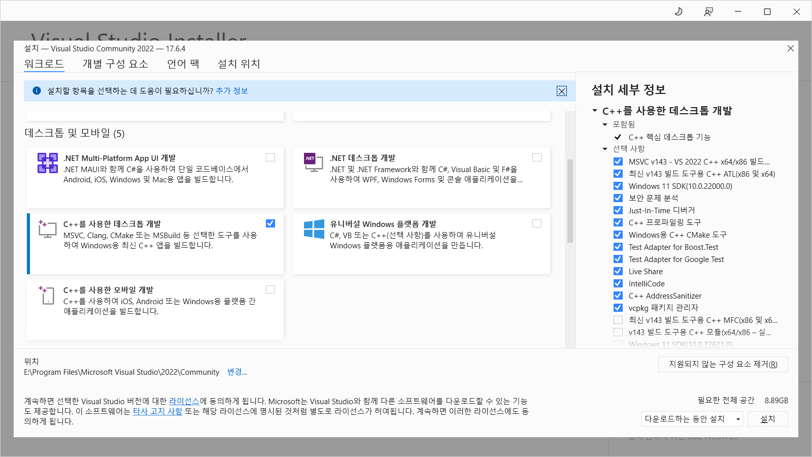This screenshot has height=457, width=812.
Task: Uncheck C++ AddressSanitizer option
Action: pos(618,295)
